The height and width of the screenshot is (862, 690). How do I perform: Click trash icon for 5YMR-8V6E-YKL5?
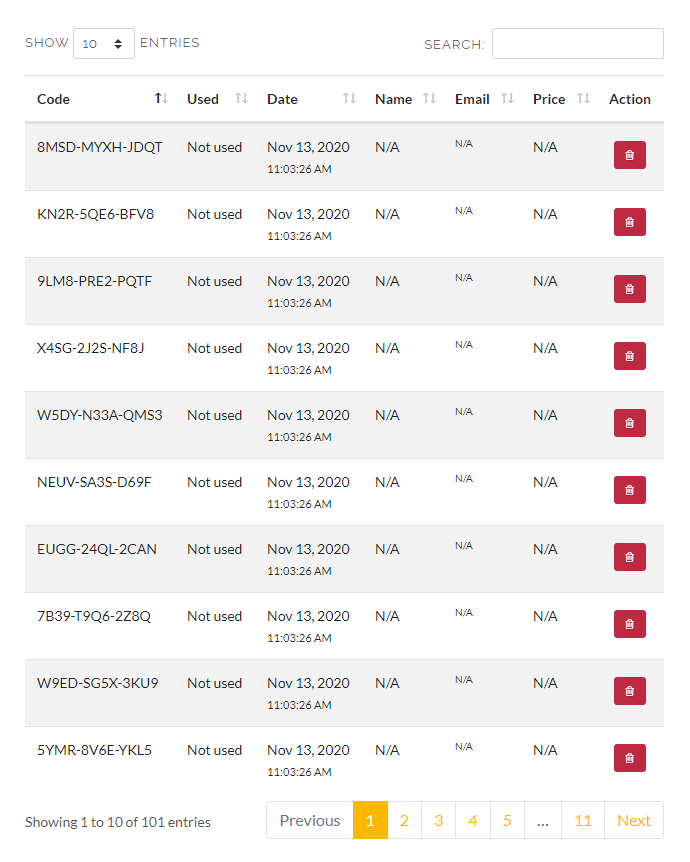point(630,758)
